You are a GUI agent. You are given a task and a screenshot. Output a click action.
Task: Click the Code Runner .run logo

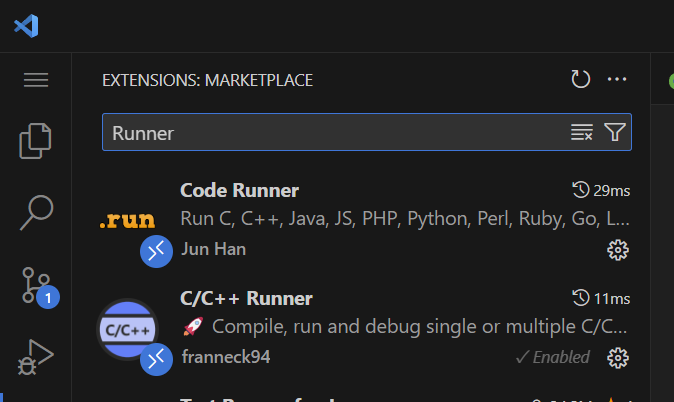(127, 220)
